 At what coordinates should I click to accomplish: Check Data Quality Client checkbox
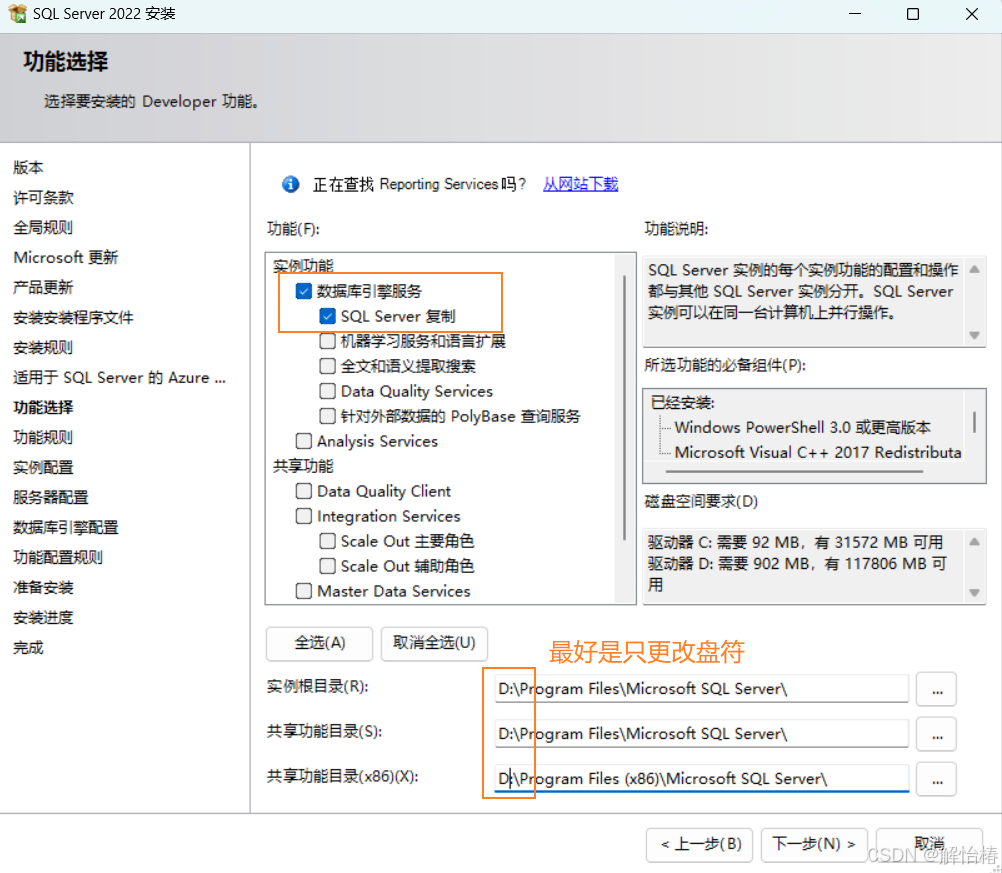(x=304, y=491)
